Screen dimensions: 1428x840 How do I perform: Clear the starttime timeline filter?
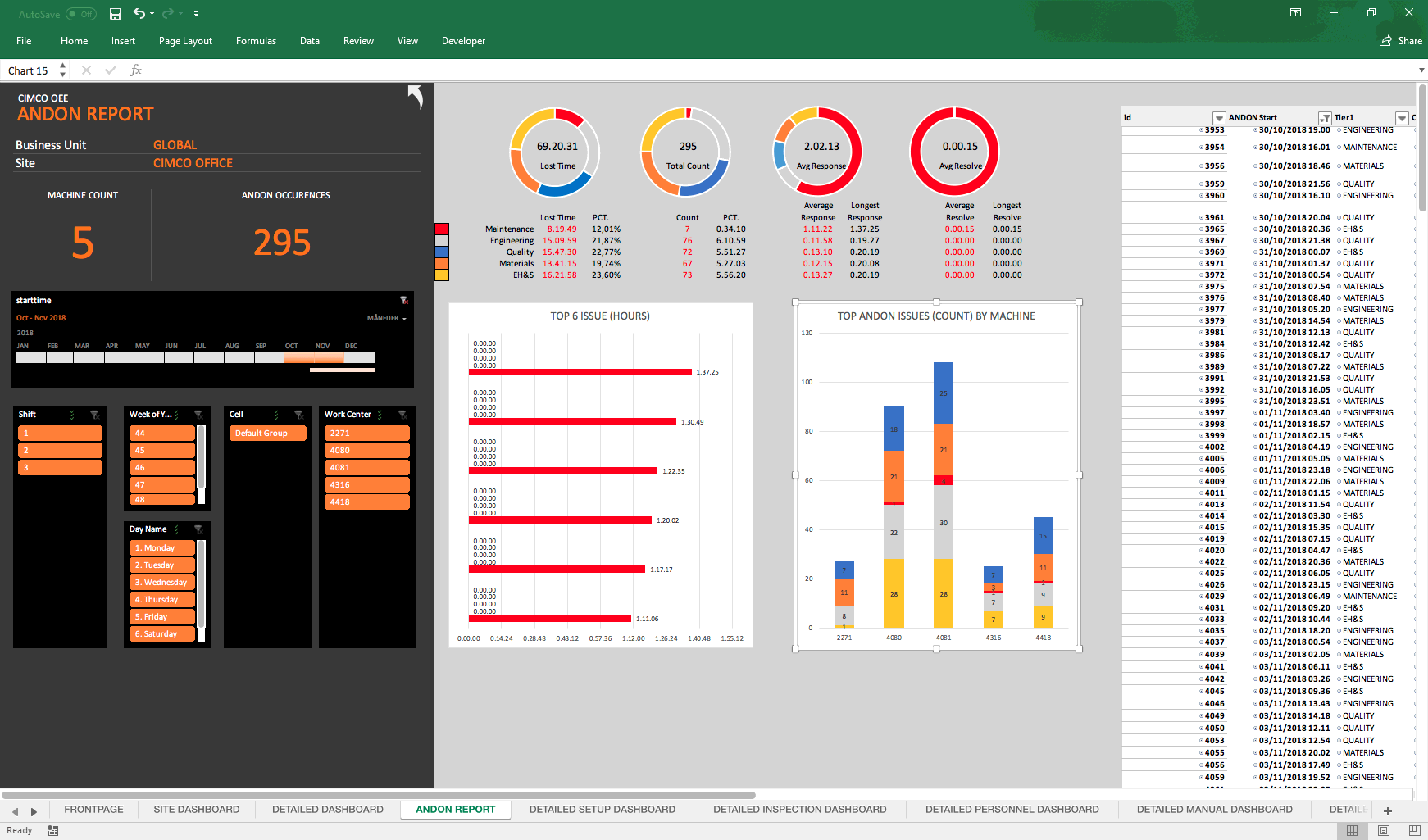(x=403, y=301)
